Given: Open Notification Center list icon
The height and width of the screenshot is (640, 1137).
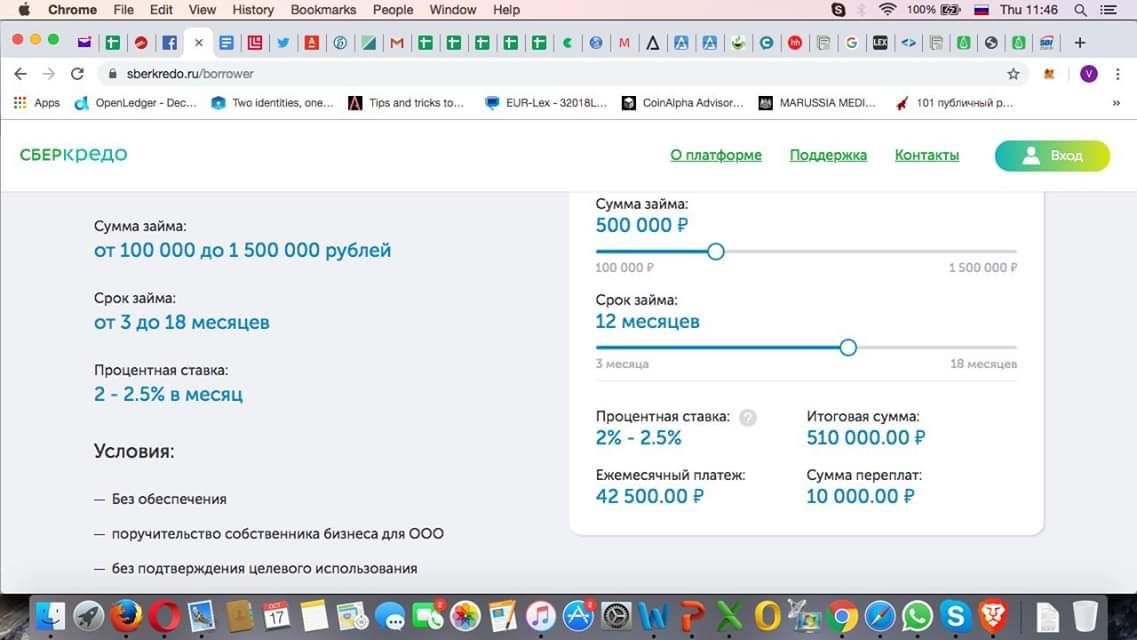Looking at the screenshot, I should 1109,9.
